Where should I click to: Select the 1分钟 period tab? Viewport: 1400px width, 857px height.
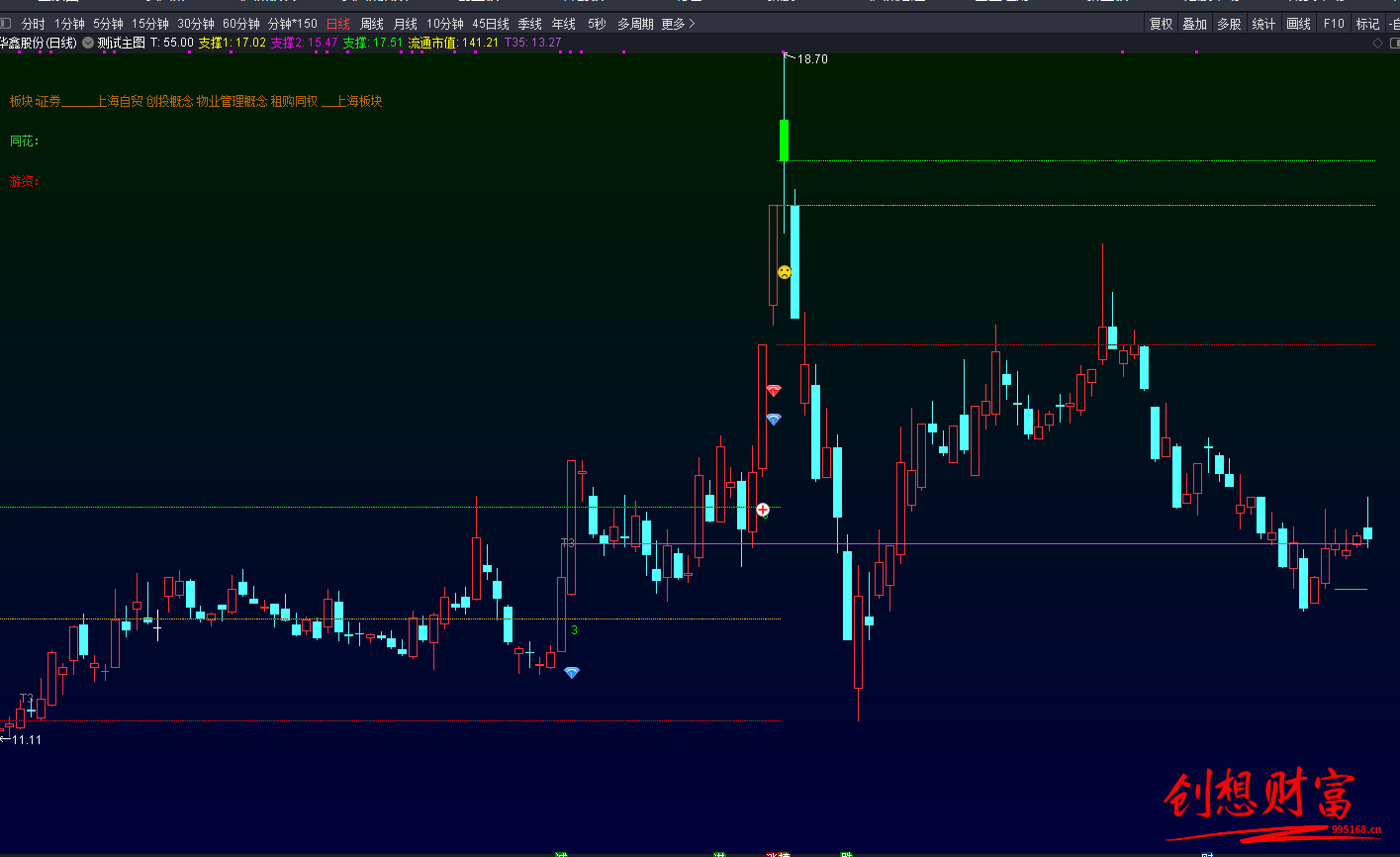tap(69, 24)
